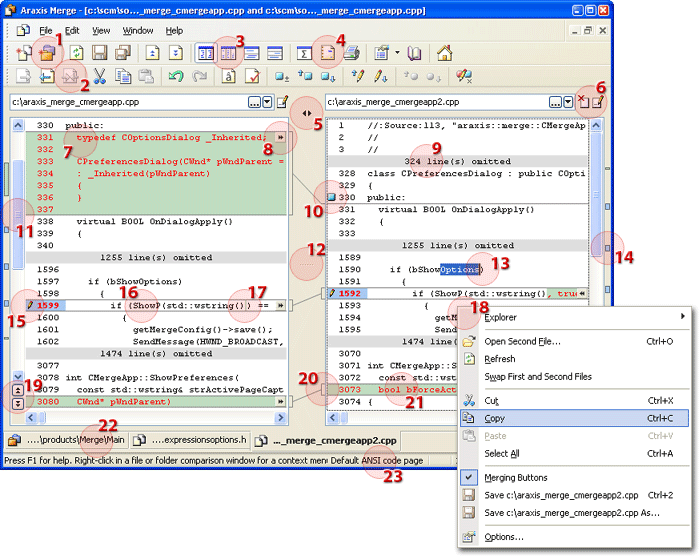Screen dimensions: 700x557
Task: Expand the options button dropdown arrow
Action: [x=397, y=53]
